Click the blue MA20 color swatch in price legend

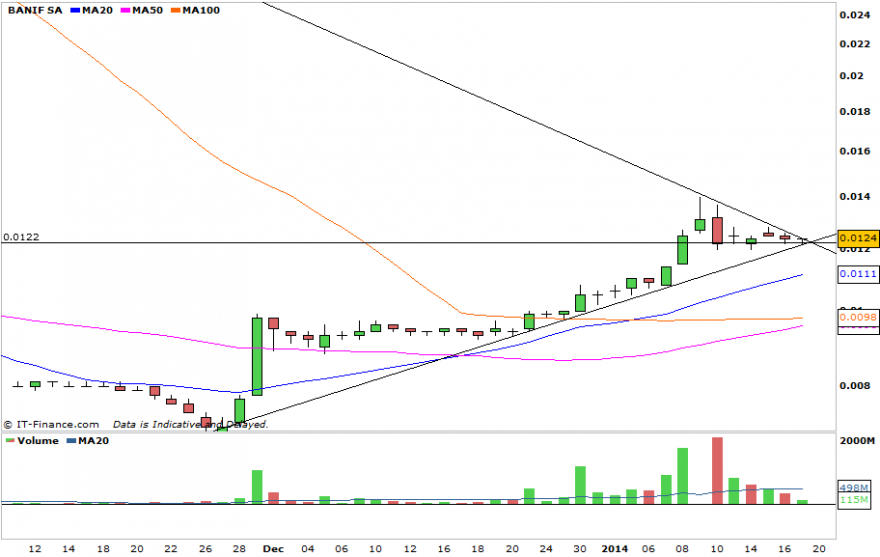[x=75, y=11]
